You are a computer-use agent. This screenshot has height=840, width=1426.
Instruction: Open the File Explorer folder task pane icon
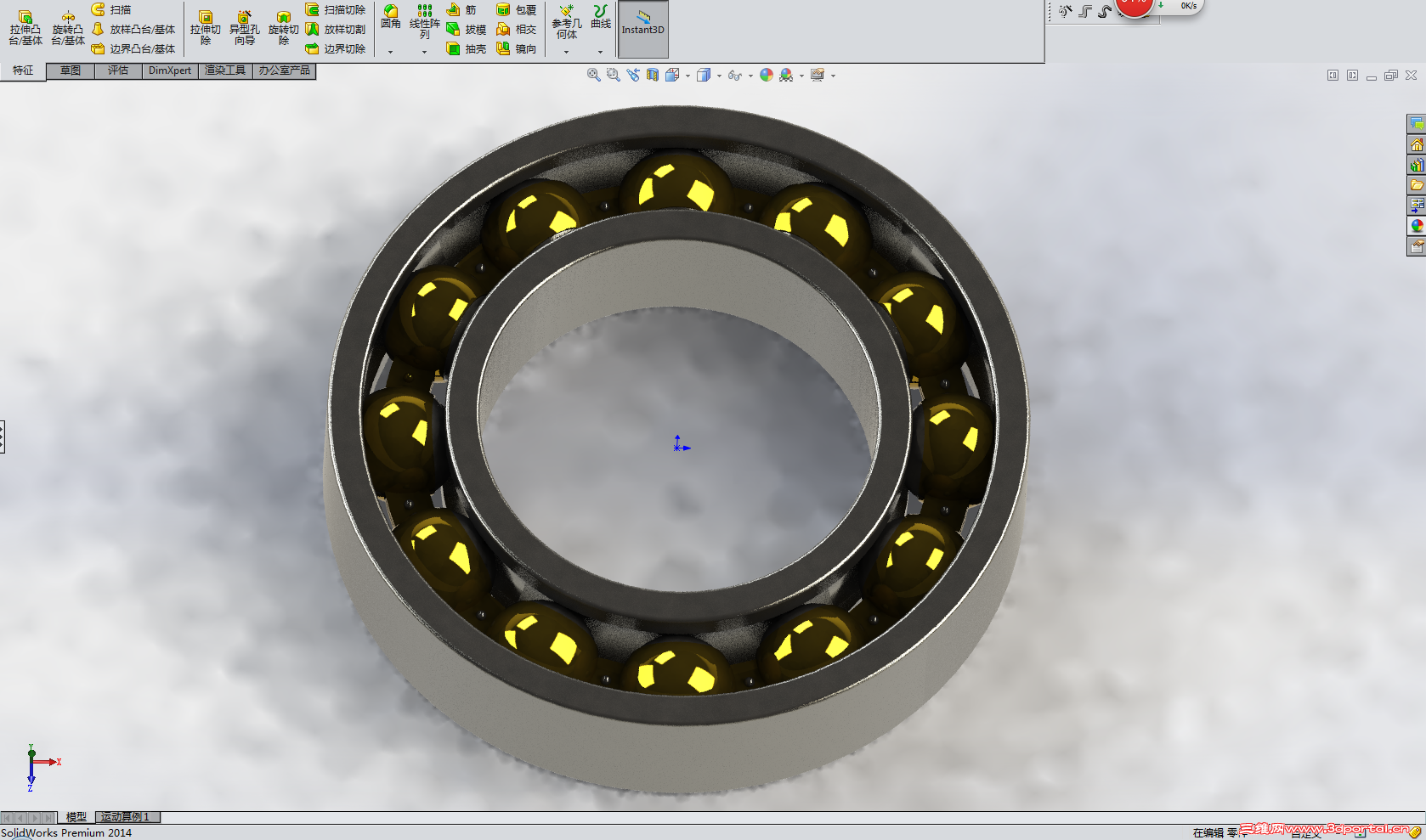(x=1417, y=185)
